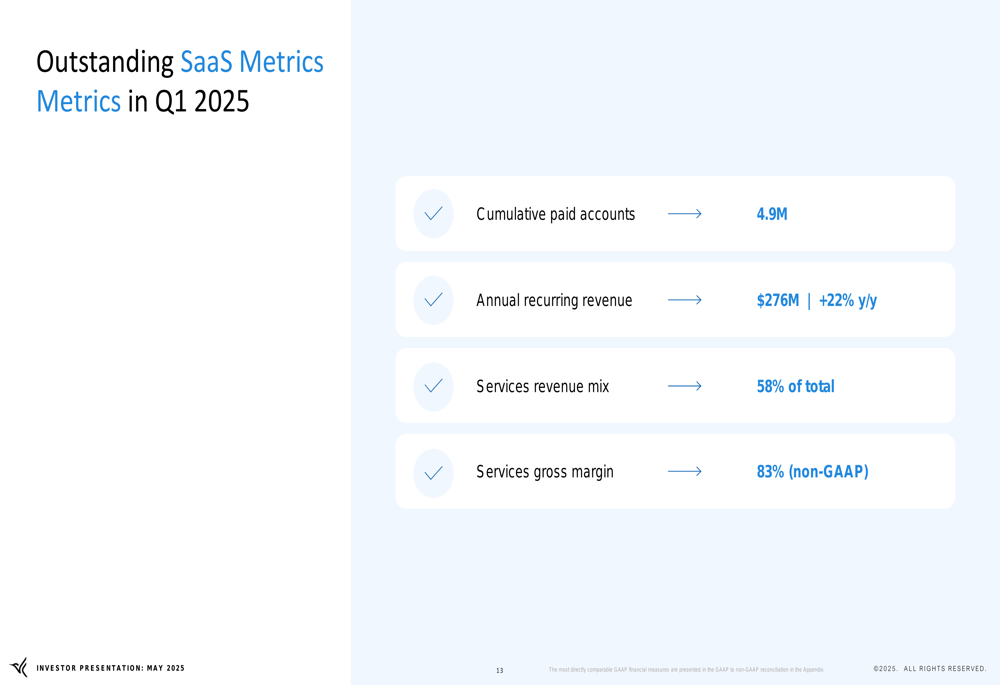This screenshot has height=685, width=1000.
Task: Click the arrow in the Services gross margin row
Action: point(685,471)
